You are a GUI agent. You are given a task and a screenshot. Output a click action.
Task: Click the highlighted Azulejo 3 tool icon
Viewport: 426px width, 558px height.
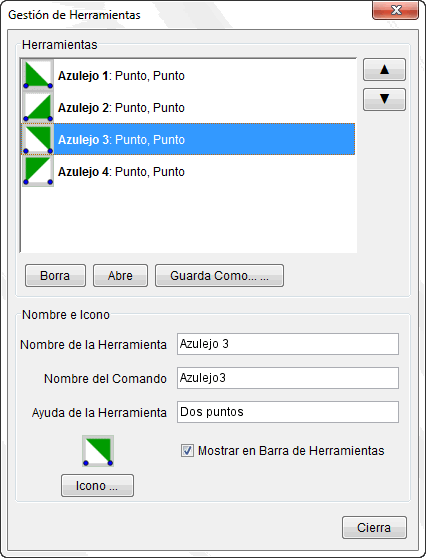38,139
